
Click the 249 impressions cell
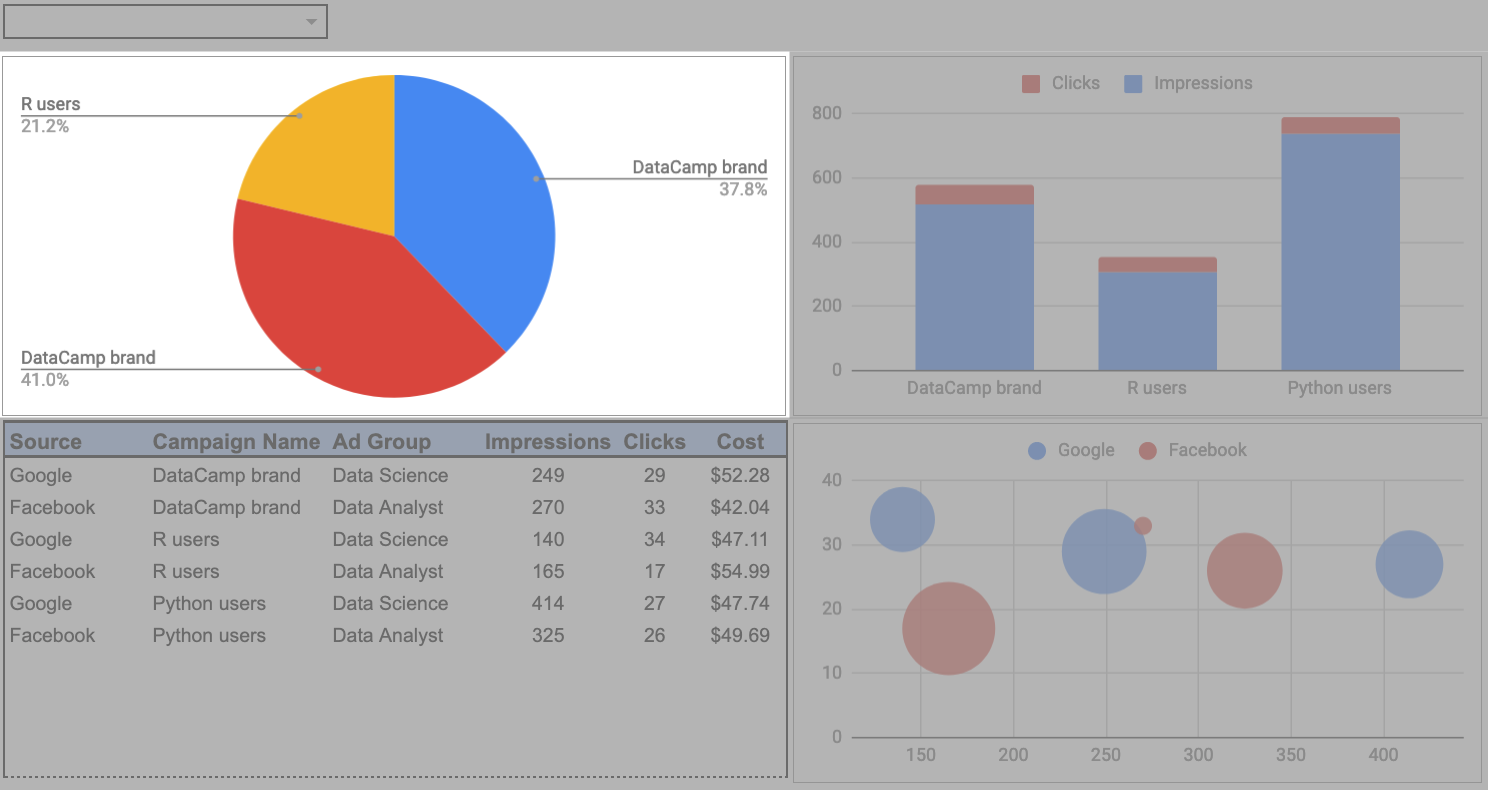548,476
